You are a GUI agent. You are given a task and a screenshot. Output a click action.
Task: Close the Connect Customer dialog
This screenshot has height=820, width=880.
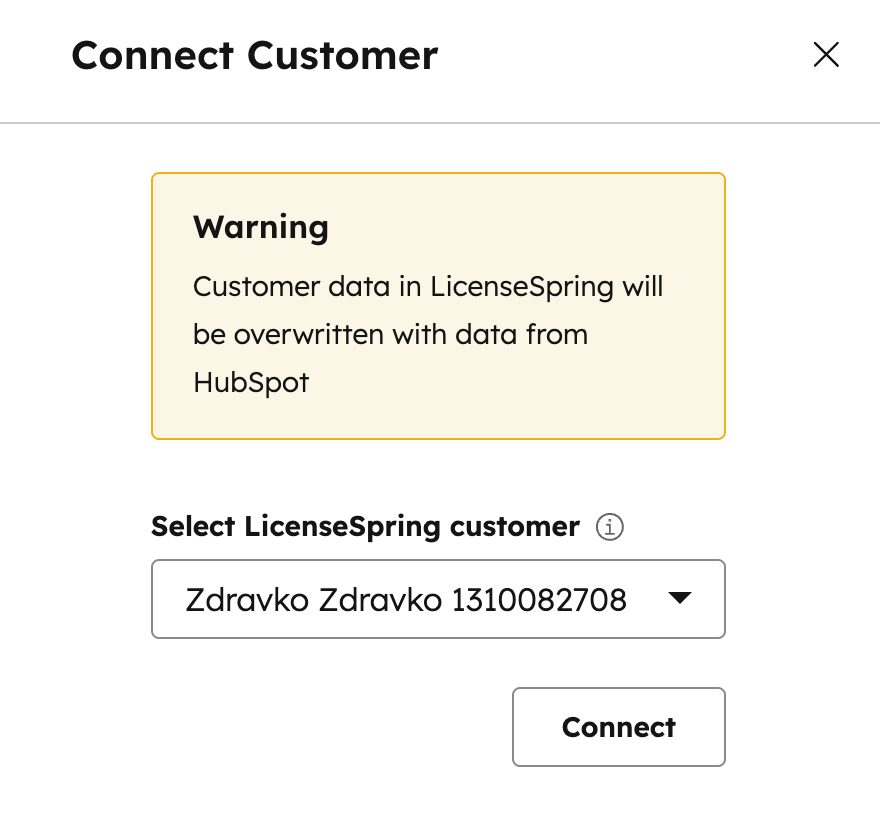click(826, 55)
